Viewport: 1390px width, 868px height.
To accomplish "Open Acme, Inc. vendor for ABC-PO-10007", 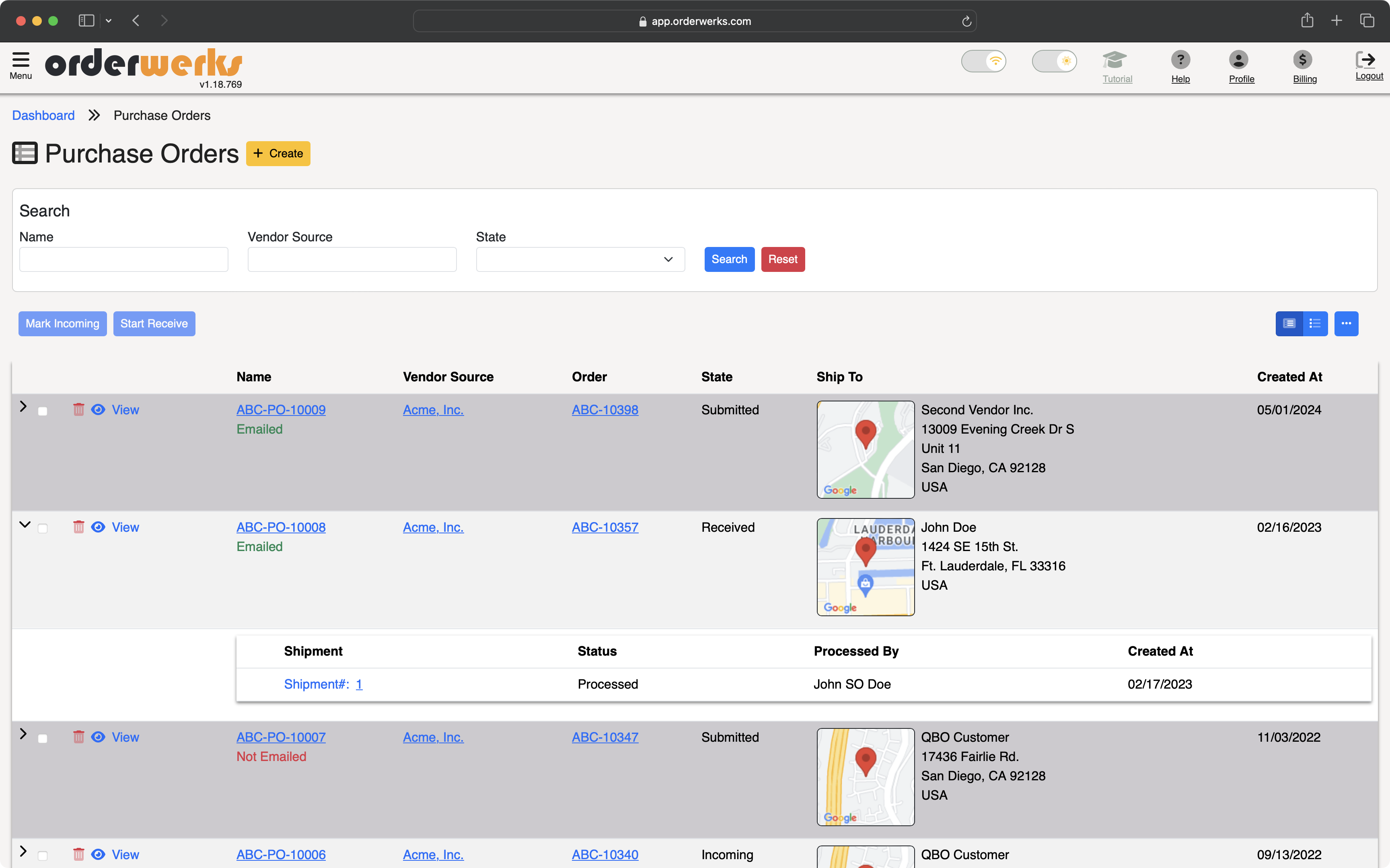I will [433, 737].
